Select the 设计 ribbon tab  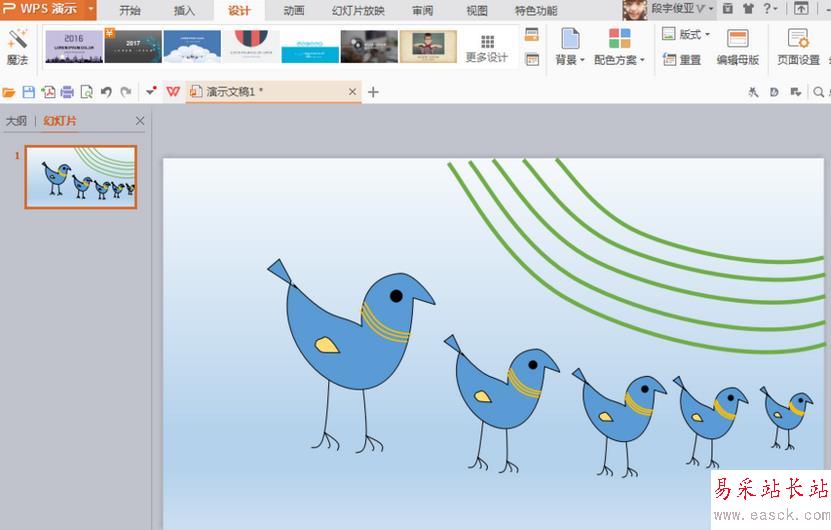pyautogui.click(x=239, y=10)
